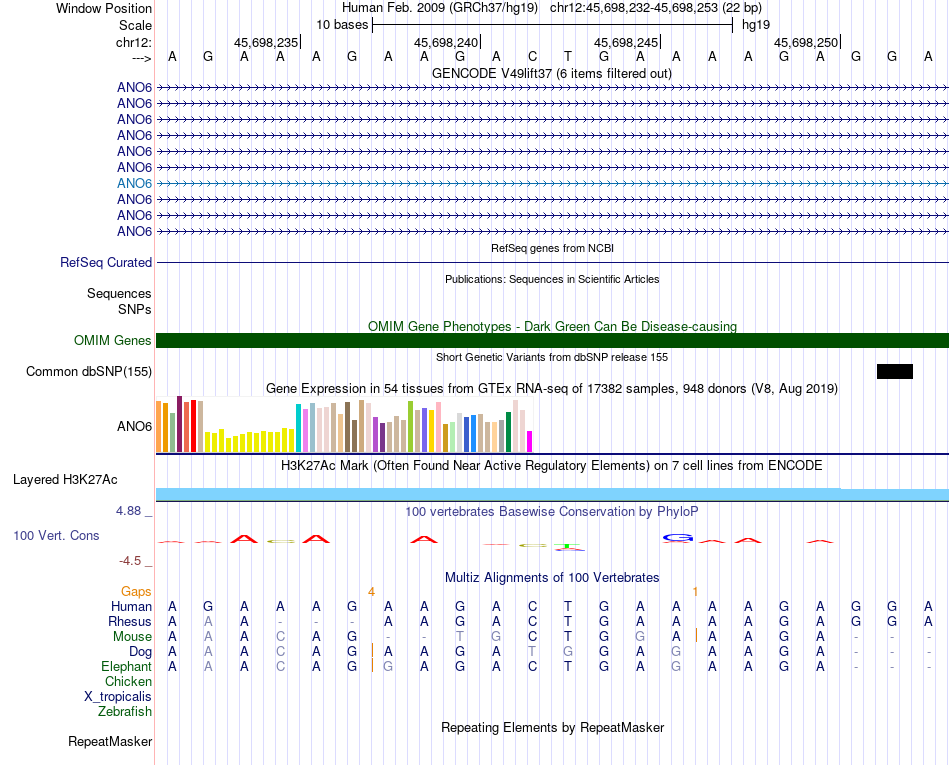Click the Common dbSNP(155) track label

89,371
